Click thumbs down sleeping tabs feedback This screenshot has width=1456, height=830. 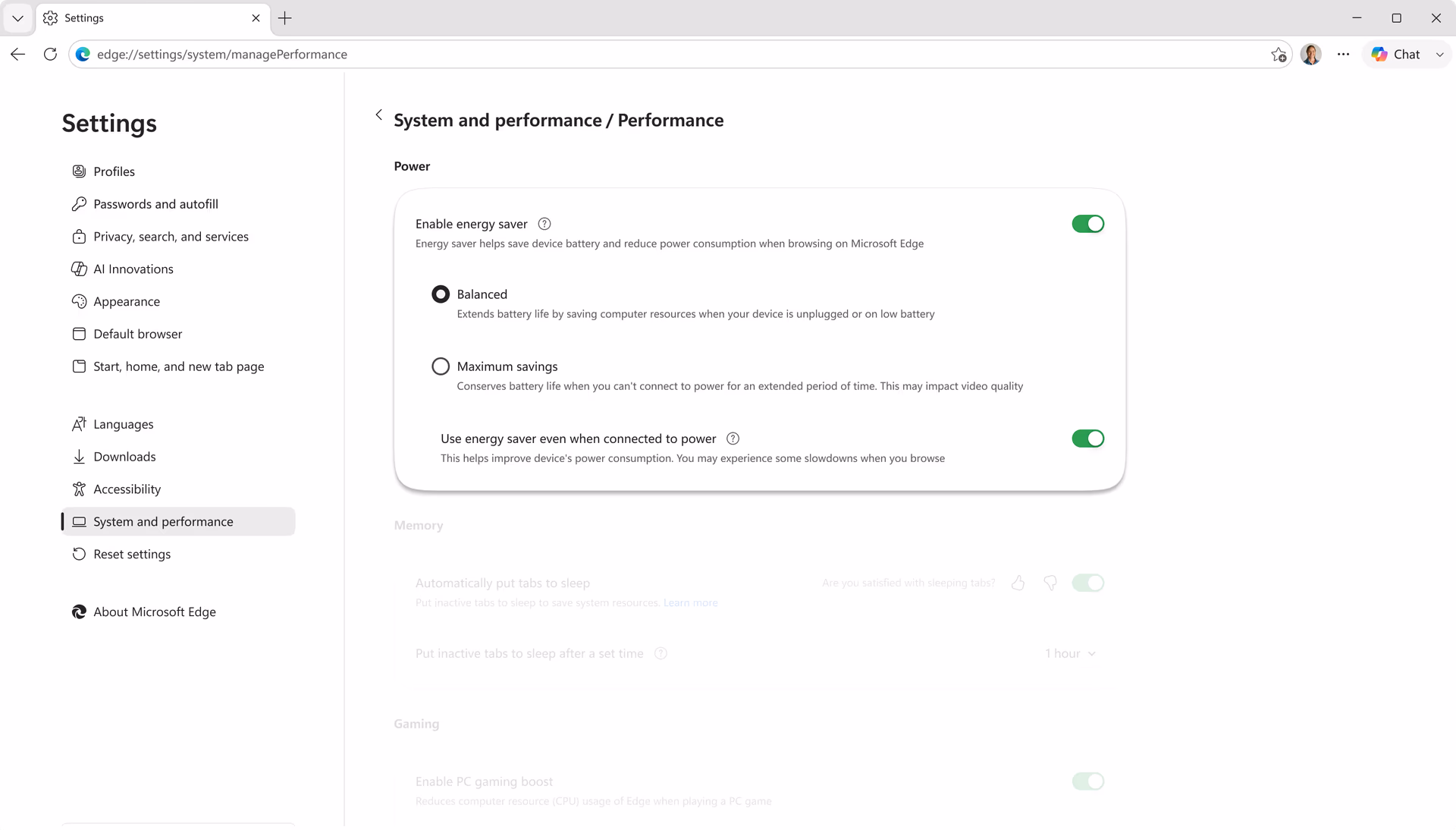click(1050, 583)
